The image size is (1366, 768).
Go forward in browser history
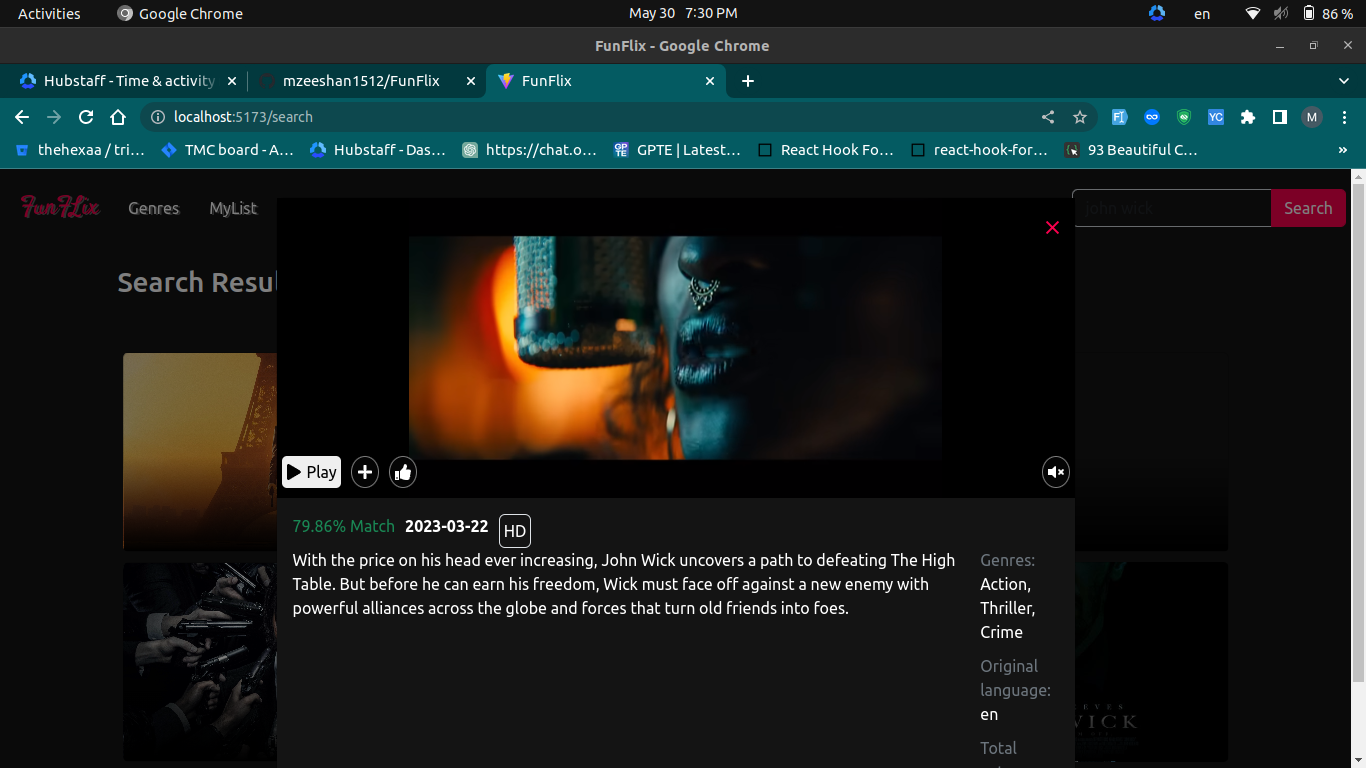point(54,117)
